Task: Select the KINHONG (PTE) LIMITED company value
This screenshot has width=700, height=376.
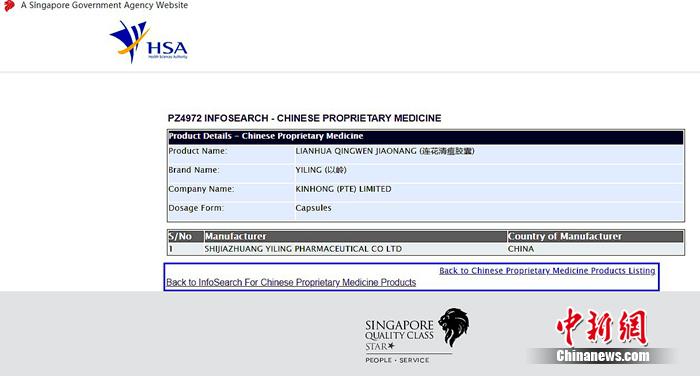Action: point(343,189)
